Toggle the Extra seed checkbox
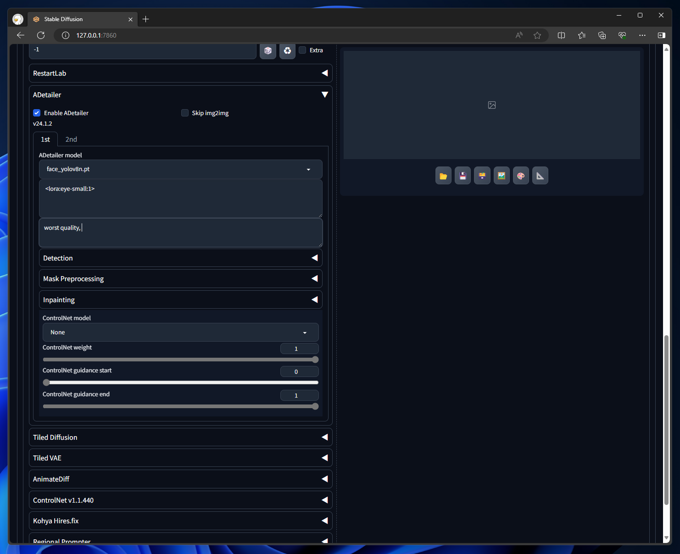The image size is (680, 554). (303, 50)
